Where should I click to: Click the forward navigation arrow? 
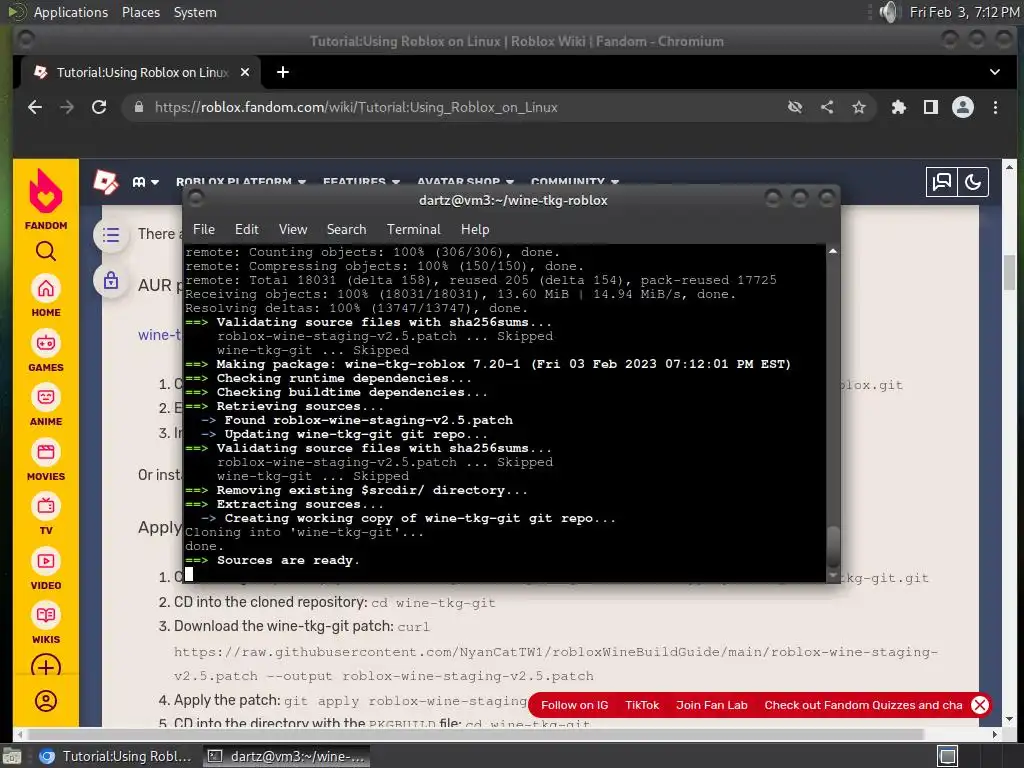[x=67, y=107]
